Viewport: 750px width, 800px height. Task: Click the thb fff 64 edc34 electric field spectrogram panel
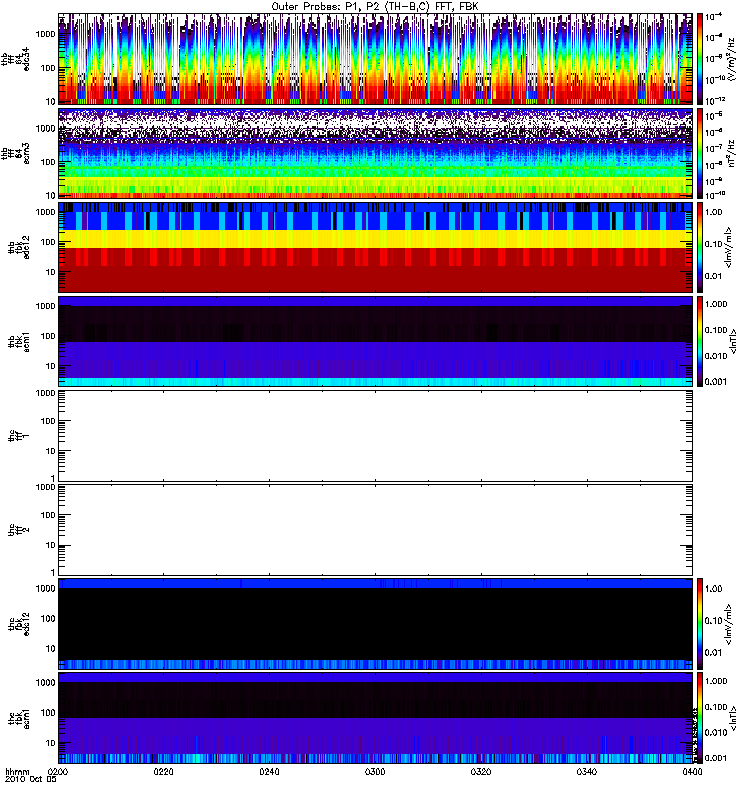[x=376, y=59]
